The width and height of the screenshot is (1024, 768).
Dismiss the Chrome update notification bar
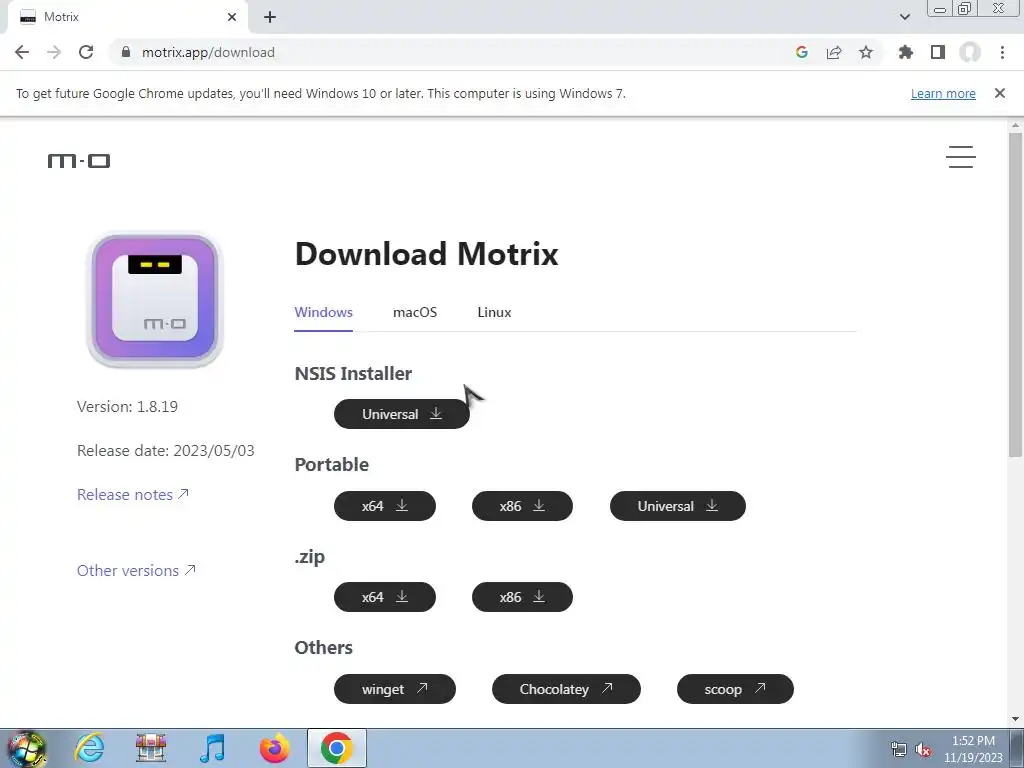click(x=1000, y=93)
